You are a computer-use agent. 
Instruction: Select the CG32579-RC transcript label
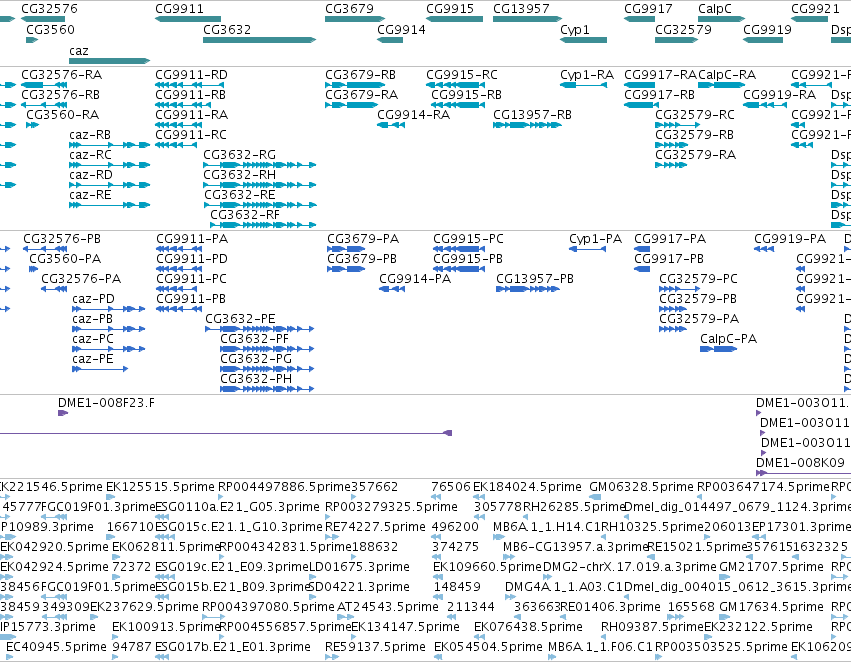695,114
